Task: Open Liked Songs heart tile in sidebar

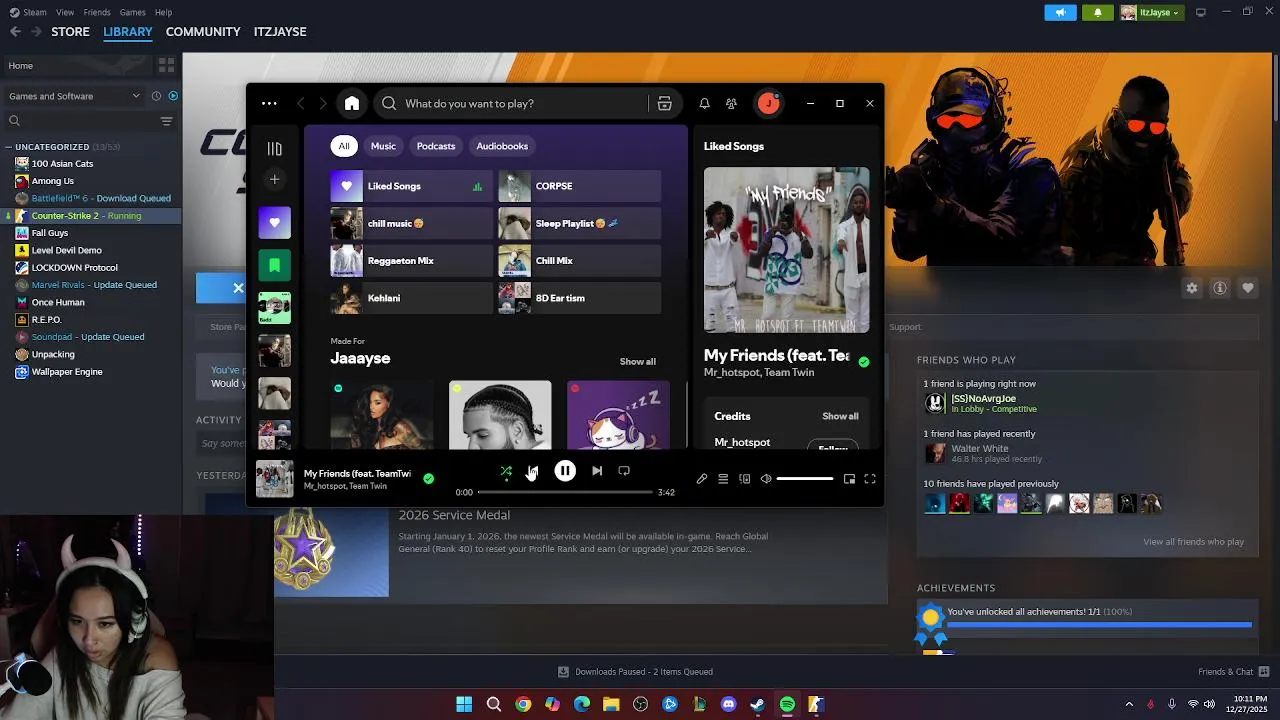Action: pos(274,223)
